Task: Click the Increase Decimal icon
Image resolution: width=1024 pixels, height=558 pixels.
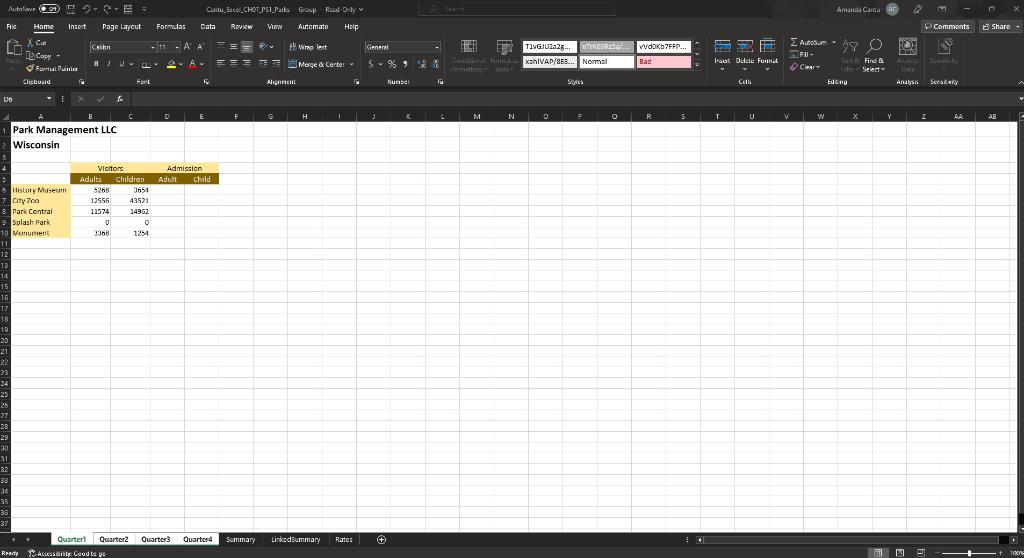Action: [x=422, y=64]
